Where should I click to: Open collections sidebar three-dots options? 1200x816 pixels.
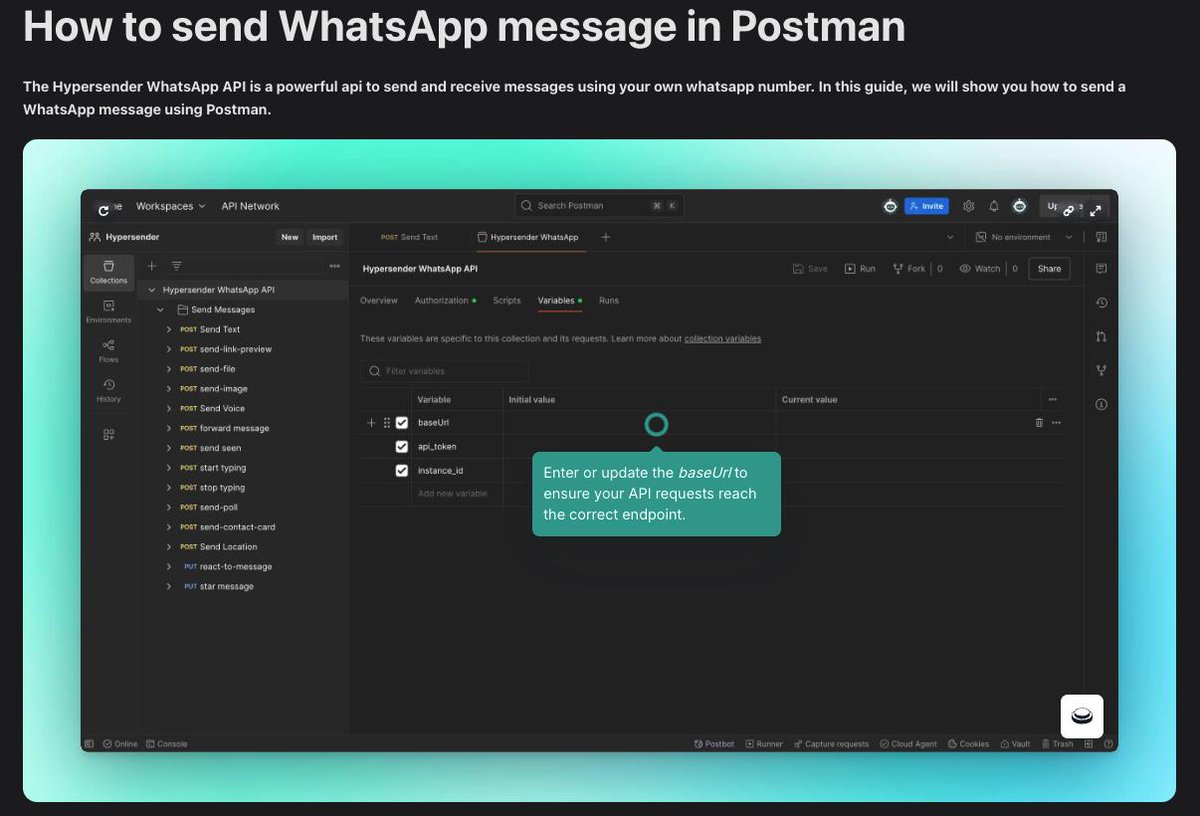(x=335, y=266)
